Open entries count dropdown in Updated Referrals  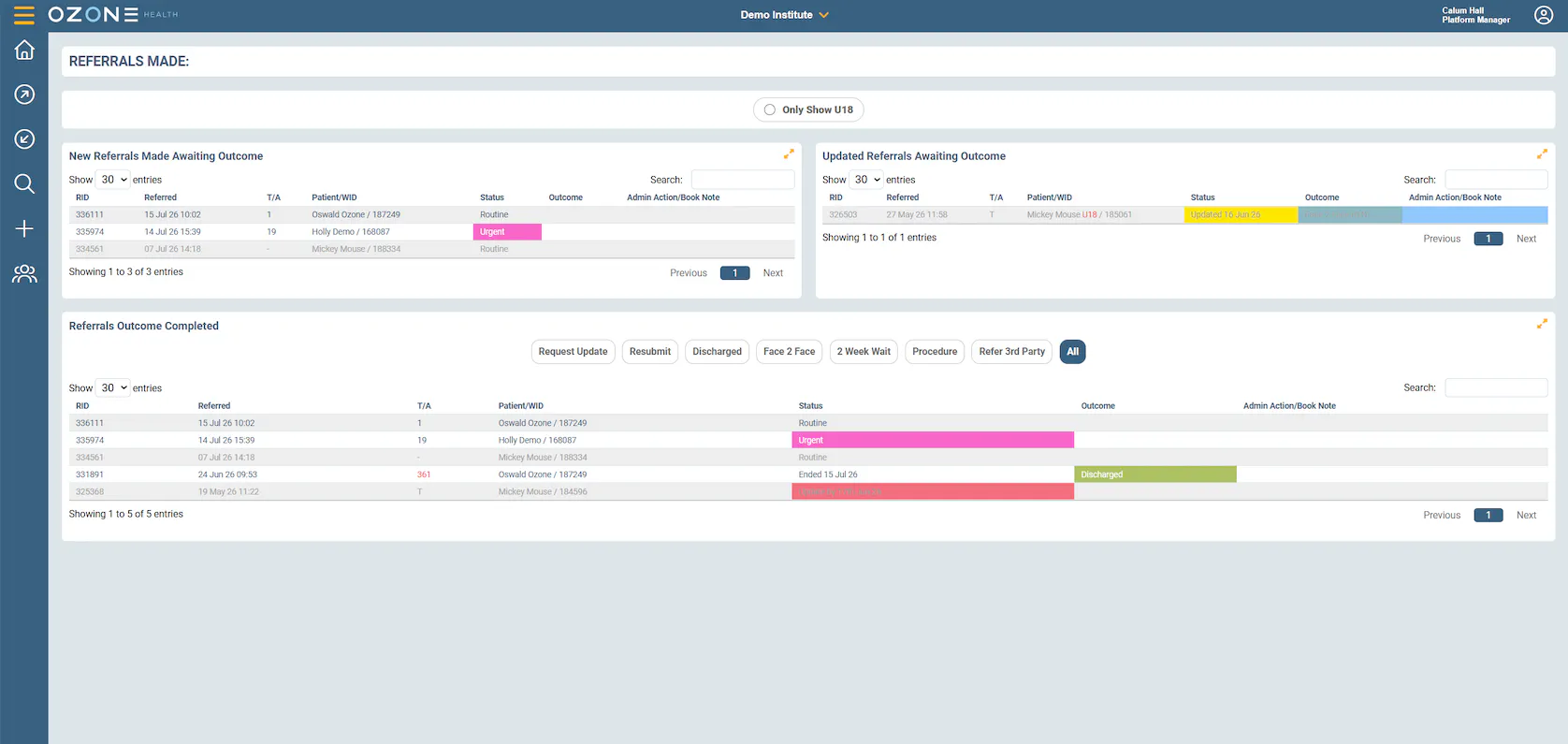[867, 180]
